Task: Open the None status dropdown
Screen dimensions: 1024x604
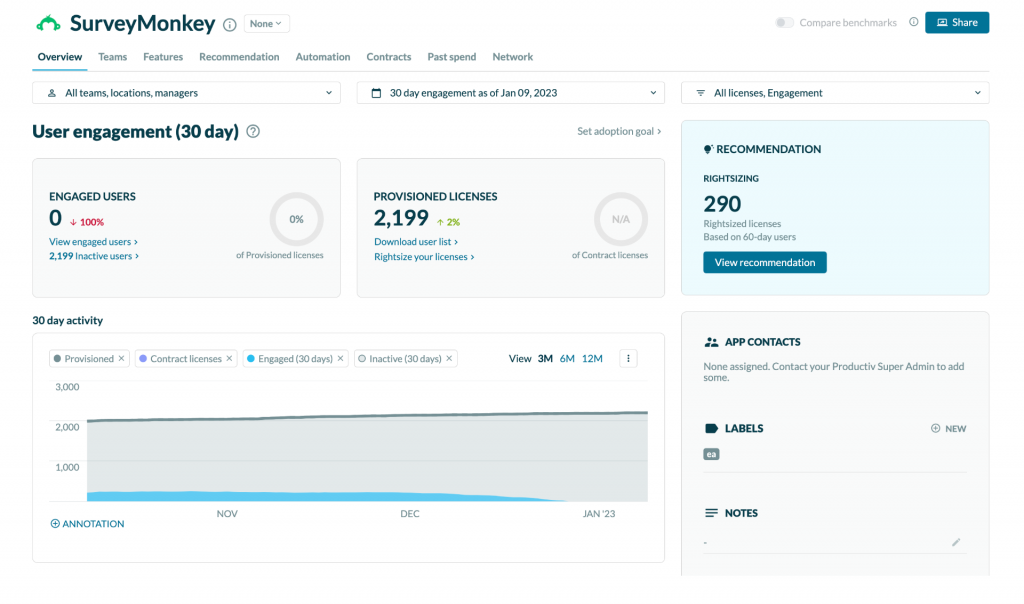Action: coord(266,24)
